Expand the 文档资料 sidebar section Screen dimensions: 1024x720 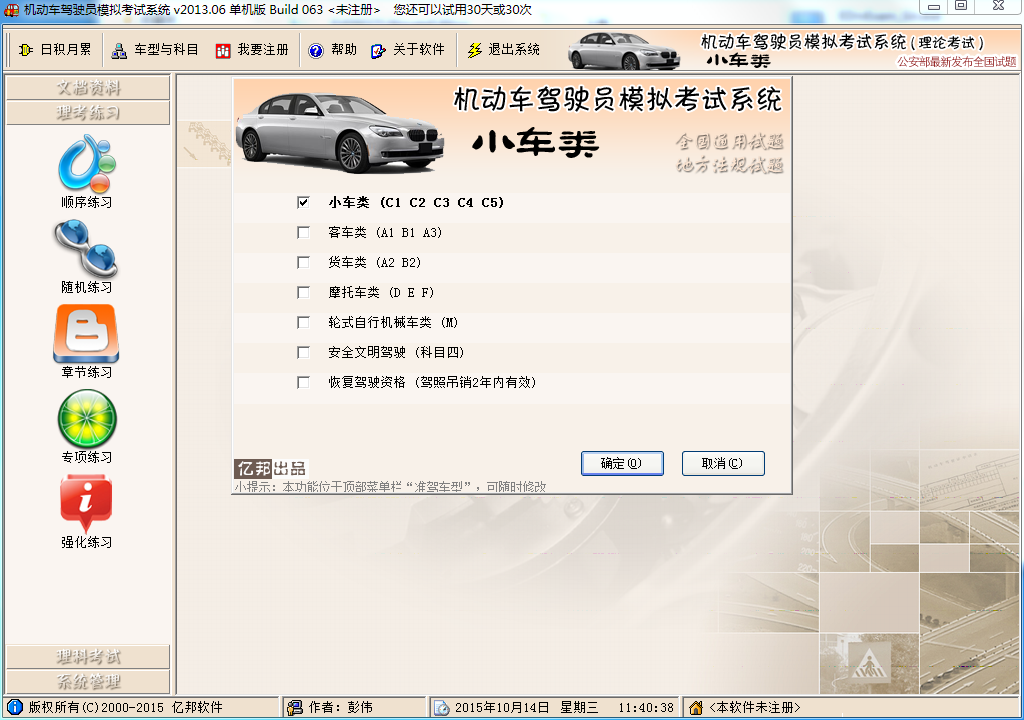[88, 88]
